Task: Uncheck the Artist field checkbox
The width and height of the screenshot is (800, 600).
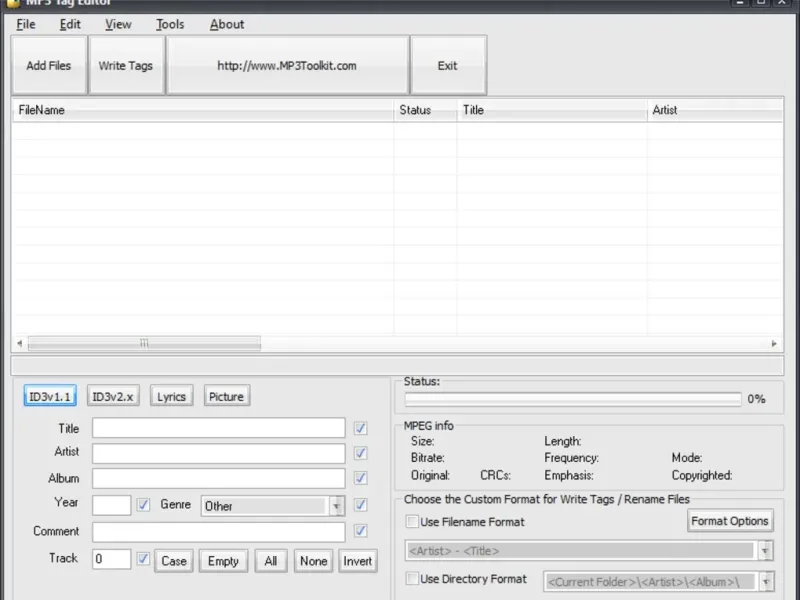Action: pos(360,453)
